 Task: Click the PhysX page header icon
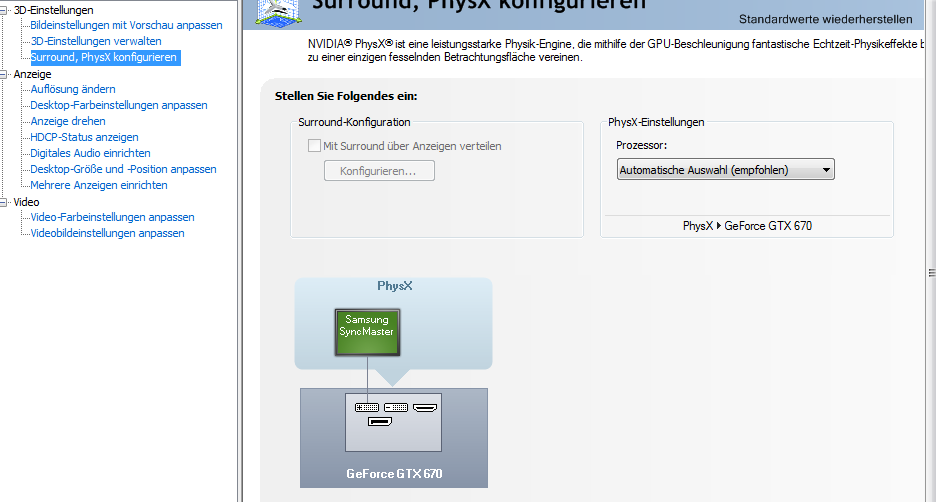[x=278, y=12]
